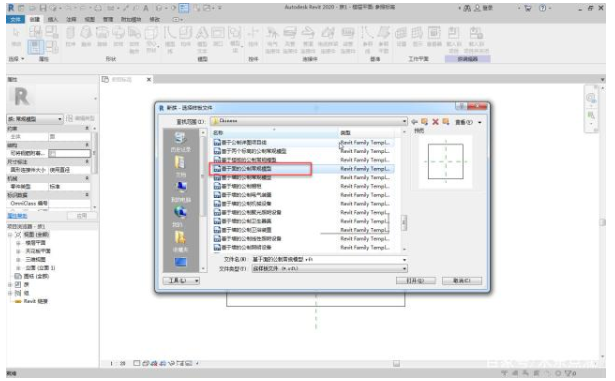Open the file type (文件类型) dropdown
Viewport: 615px width, 381px height.
(404, 268)
